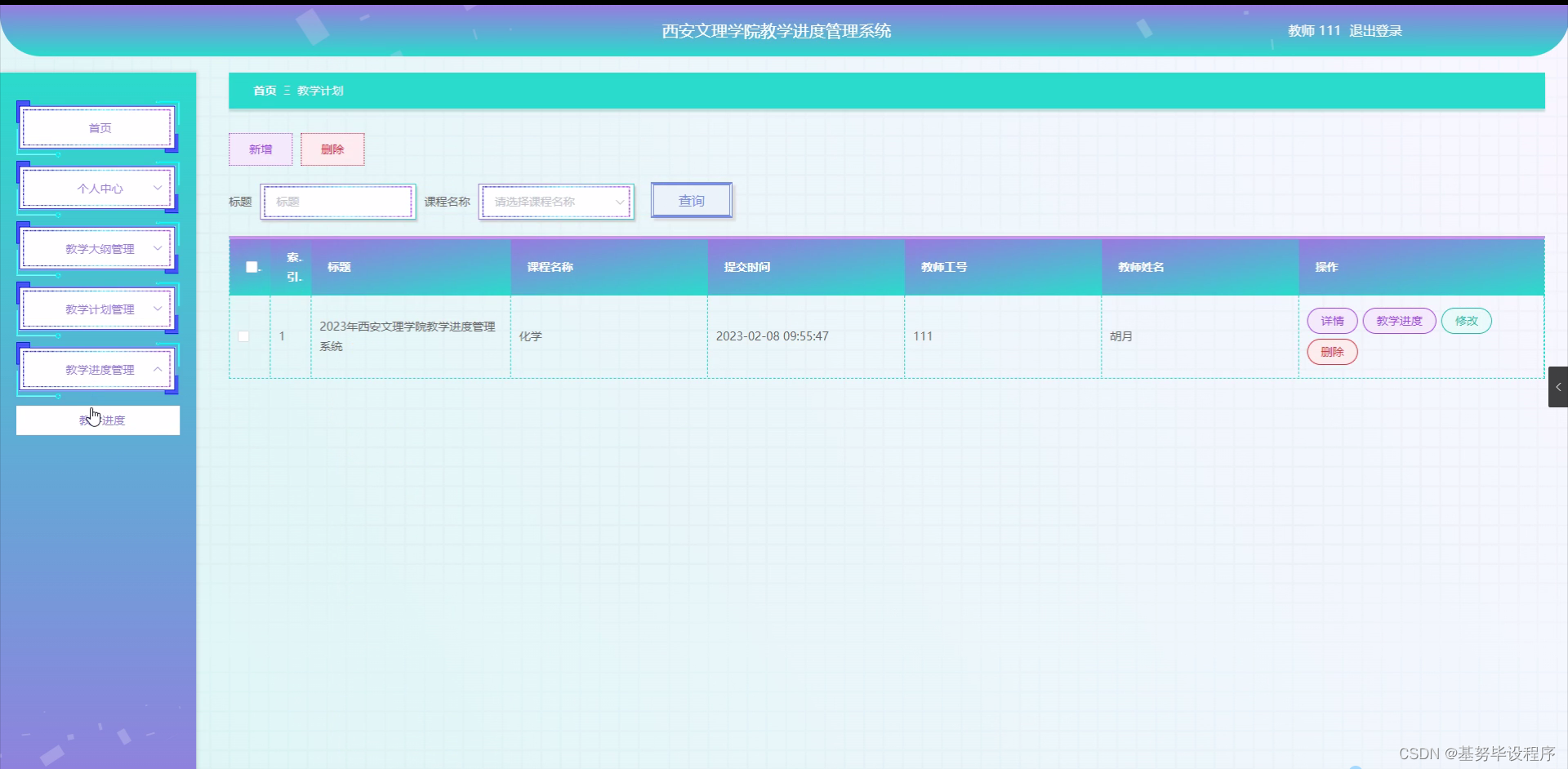Click the 教学计划 breadcrumb text
This screenshot has height=769, width=1568.
[320, 91]
